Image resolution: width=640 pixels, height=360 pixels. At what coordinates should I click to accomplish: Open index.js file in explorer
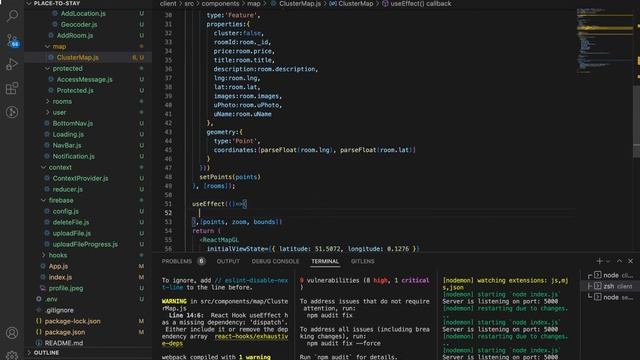click(60, 277)
